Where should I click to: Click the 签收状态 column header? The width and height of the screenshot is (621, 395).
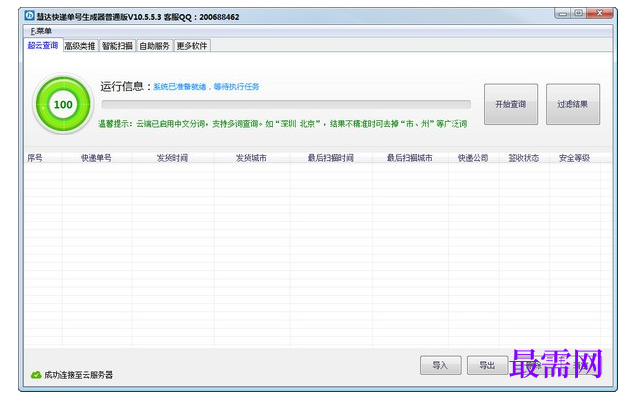coord(524,158)
